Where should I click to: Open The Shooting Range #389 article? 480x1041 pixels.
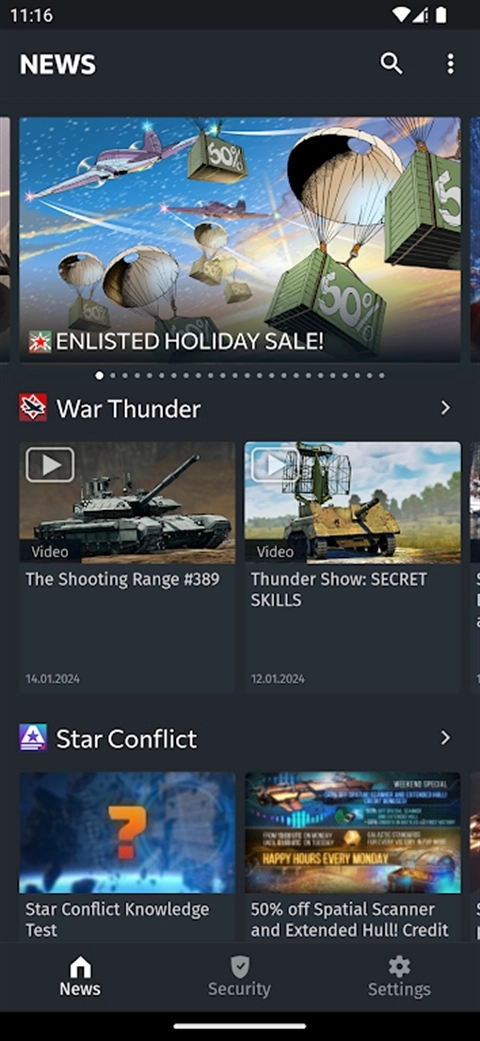point(122,580)
